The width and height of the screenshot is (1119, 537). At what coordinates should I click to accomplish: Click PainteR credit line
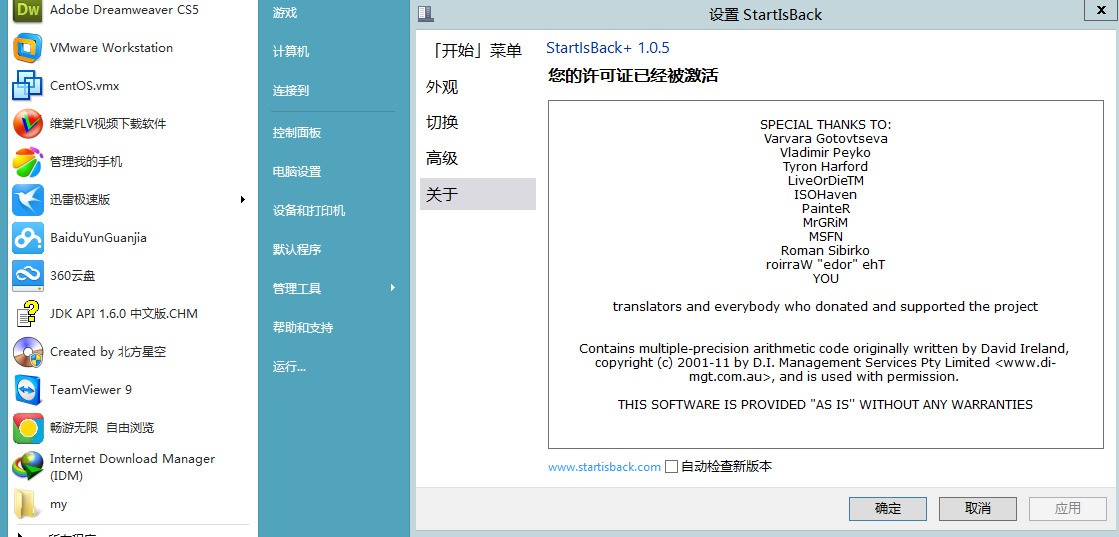tap(826, 209)
